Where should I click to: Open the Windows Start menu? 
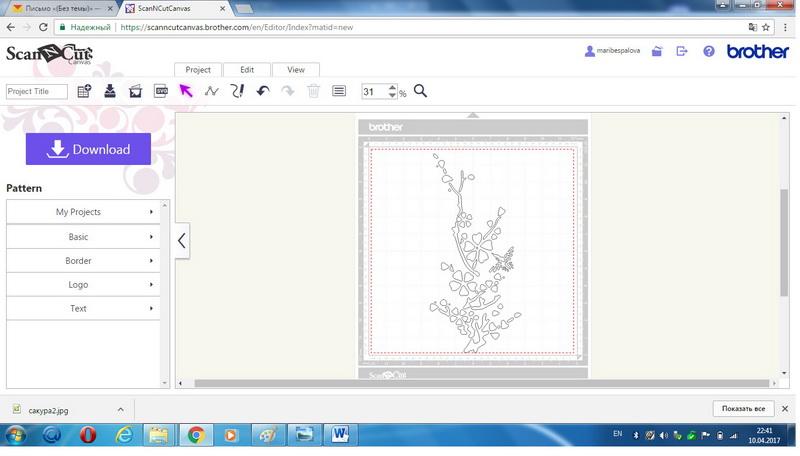click(x=15, y=435)
